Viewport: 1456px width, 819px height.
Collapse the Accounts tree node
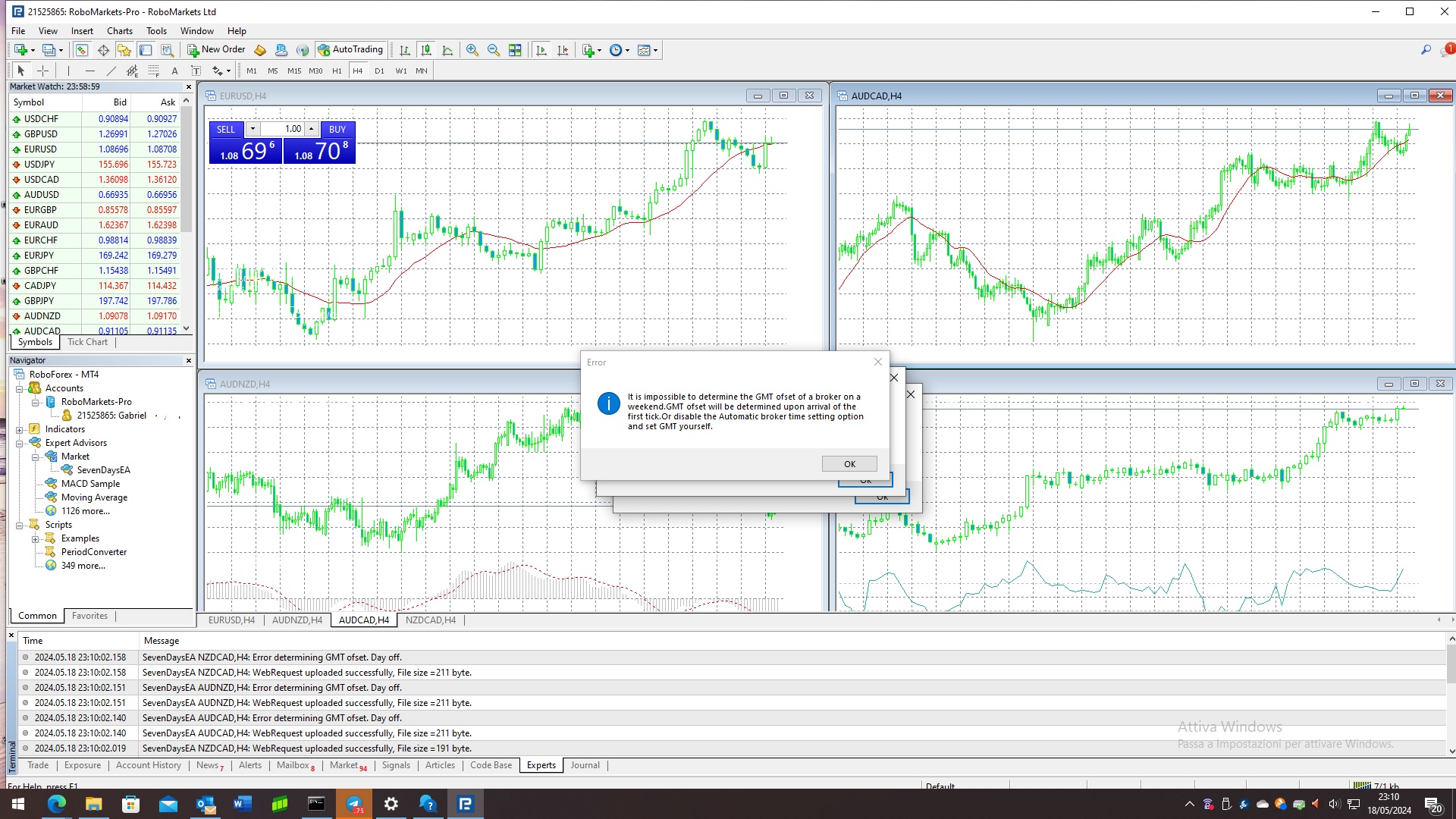20,388
